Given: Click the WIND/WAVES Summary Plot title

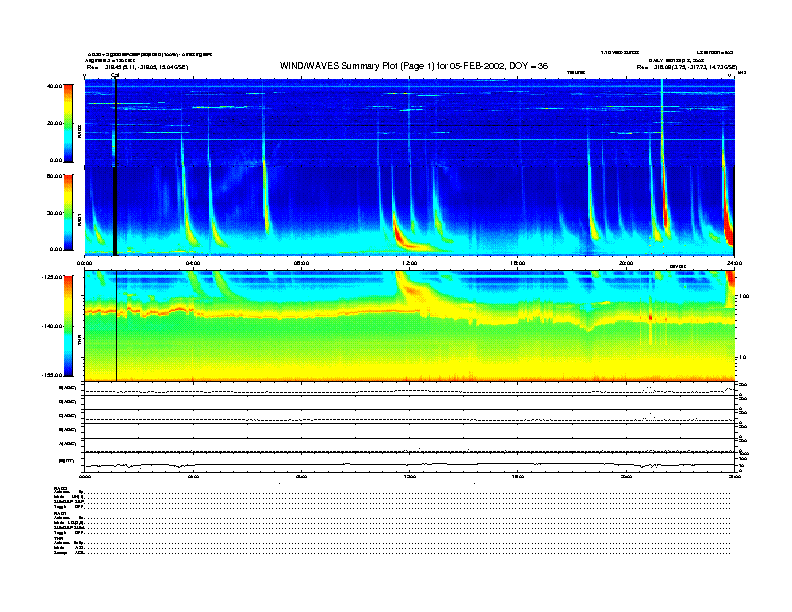Looking at the screenshot, I should click(414, 66).
